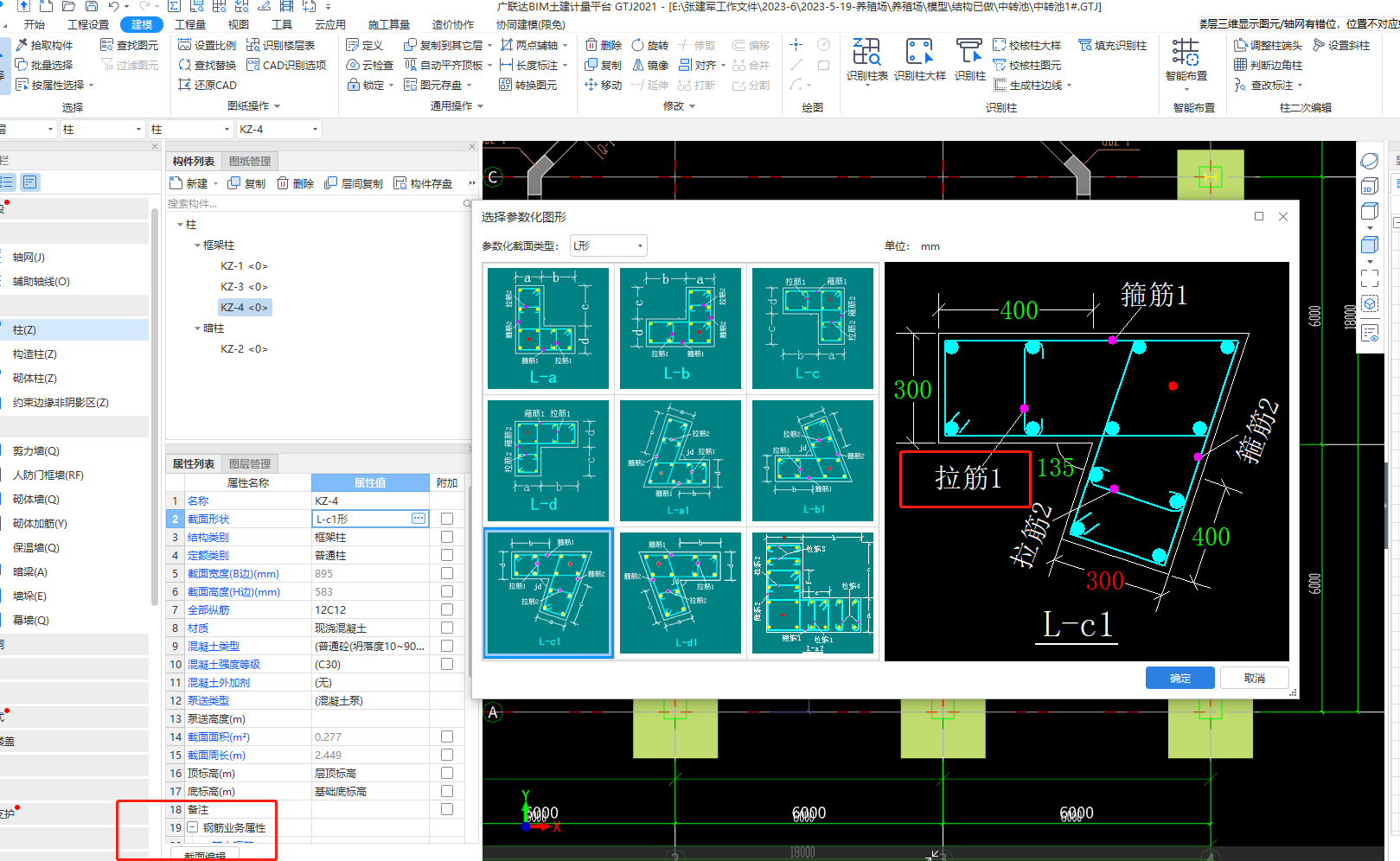Screen dimensions: 1400x861
Task: Toggle the 附加 checkbox for 结构类别
Action: coord(447,537)
